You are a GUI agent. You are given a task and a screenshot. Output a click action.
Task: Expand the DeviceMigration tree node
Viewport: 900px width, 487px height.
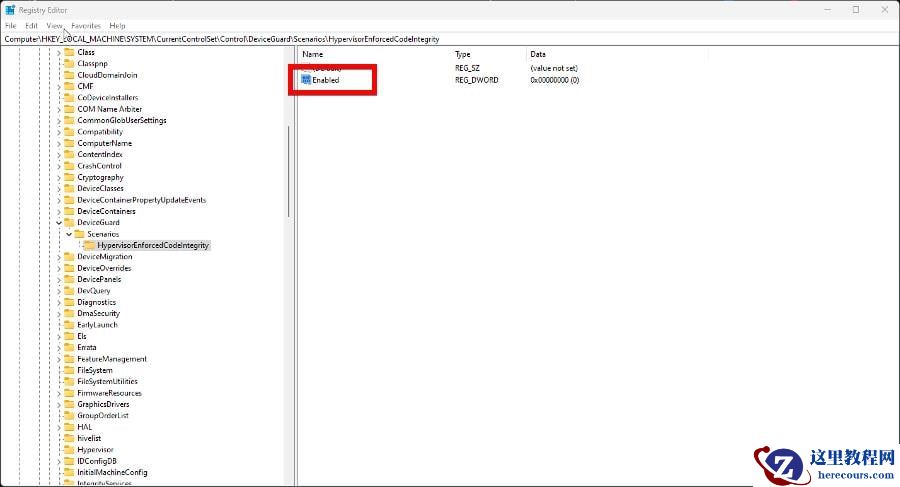[59, 257]
